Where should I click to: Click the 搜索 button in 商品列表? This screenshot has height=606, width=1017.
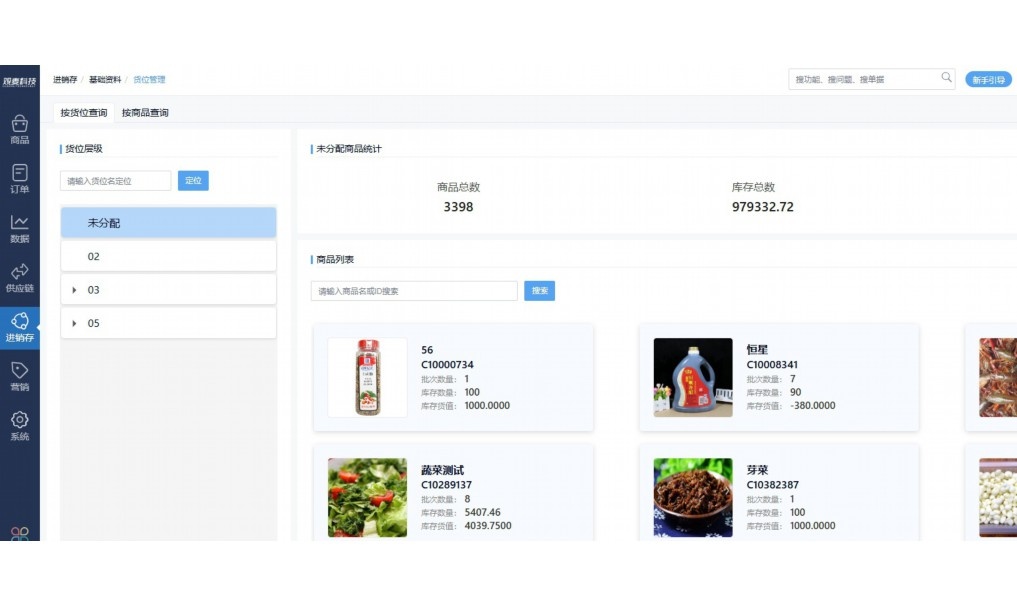pos(539,290)
